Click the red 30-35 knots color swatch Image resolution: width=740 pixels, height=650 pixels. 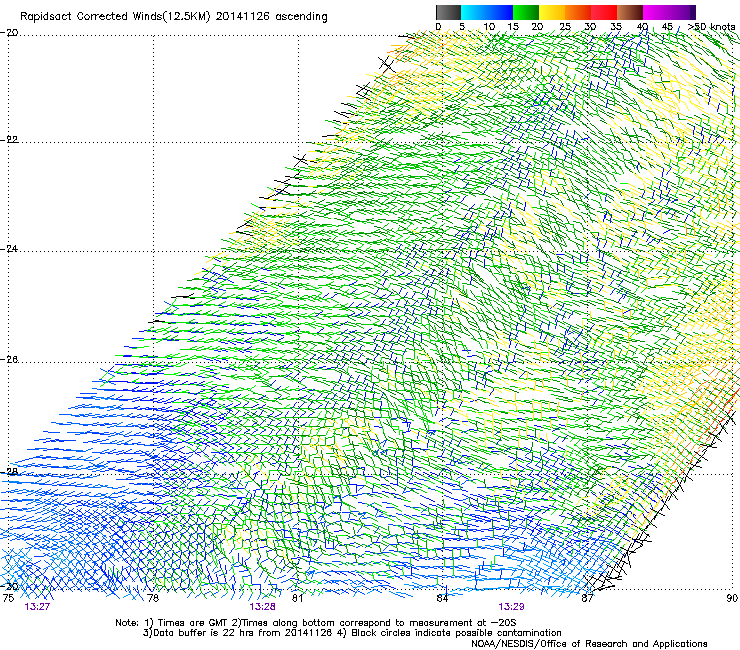604,12
